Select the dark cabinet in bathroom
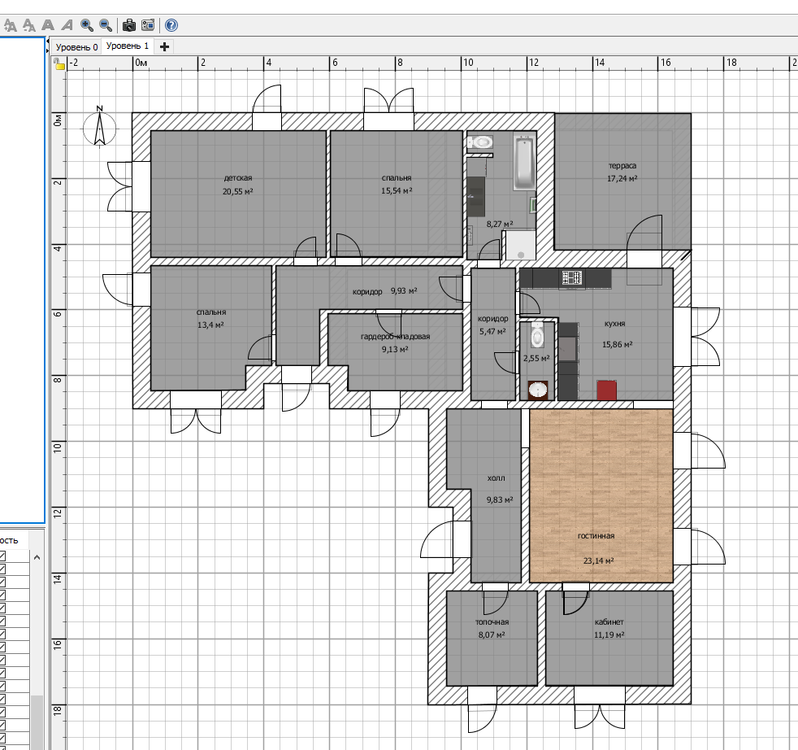 click(476, 197)
